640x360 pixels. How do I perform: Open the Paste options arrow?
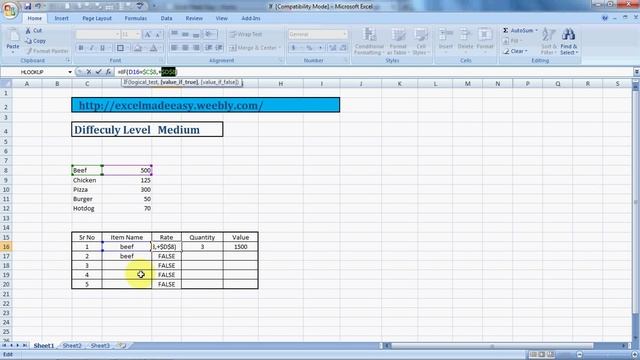(x=13, y=51)
